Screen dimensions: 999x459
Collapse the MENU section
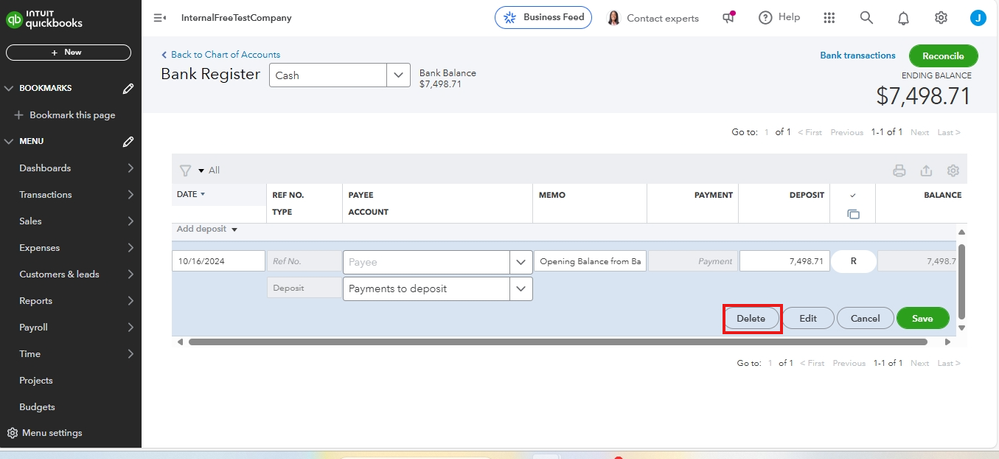9,142
